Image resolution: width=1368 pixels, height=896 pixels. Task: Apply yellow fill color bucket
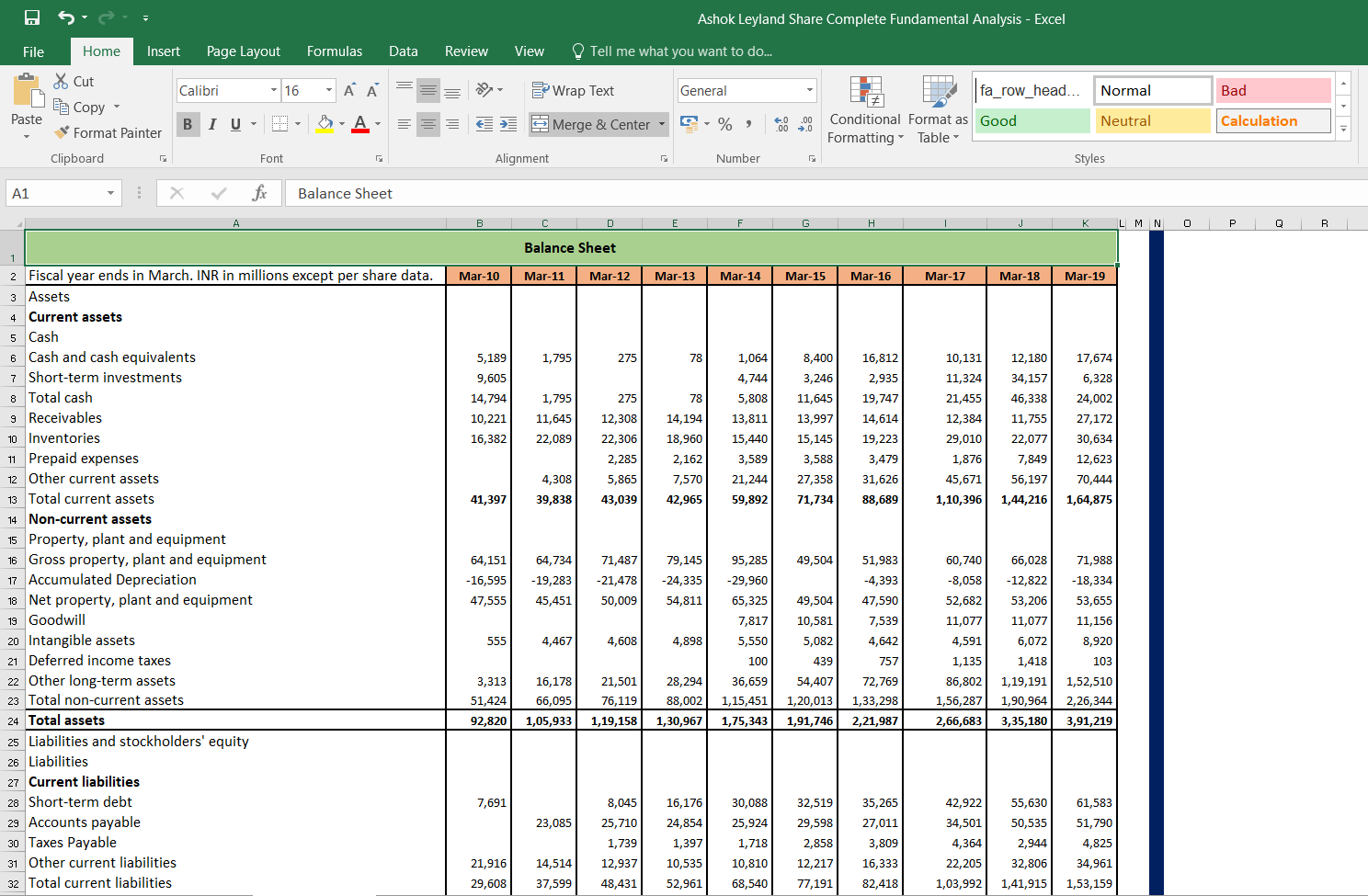click(x=325, y=124)
